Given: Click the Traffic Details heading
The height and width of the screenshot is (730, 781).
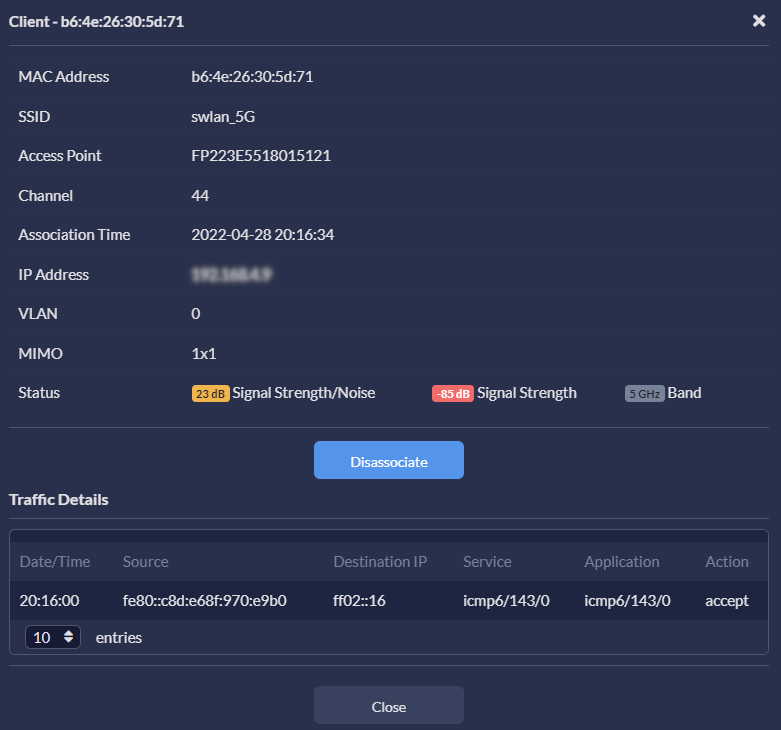Looking at the screenshot, I should (x=59, y=499).
